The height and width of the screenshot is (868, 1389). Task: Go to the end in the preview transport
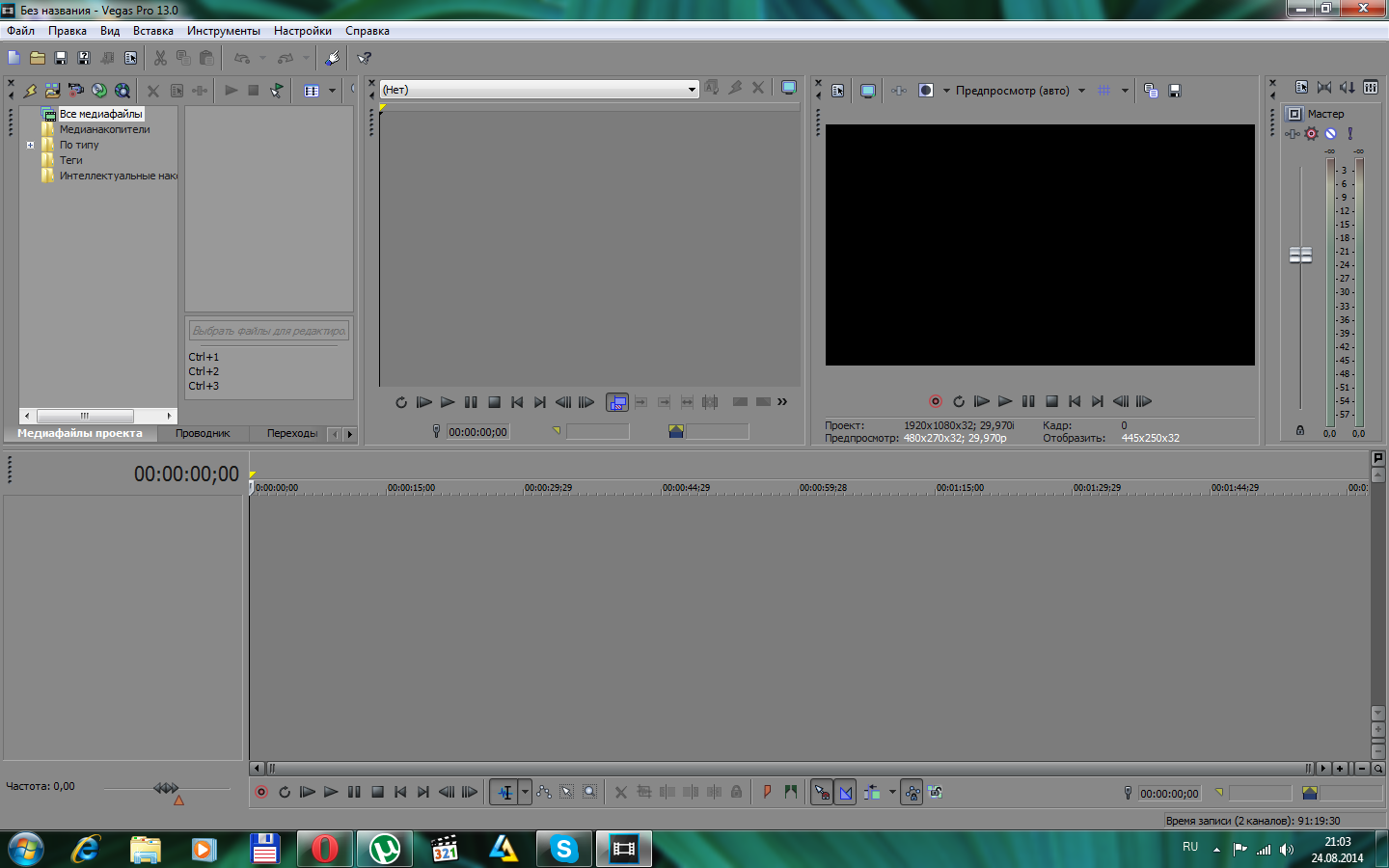[1098, 402]
